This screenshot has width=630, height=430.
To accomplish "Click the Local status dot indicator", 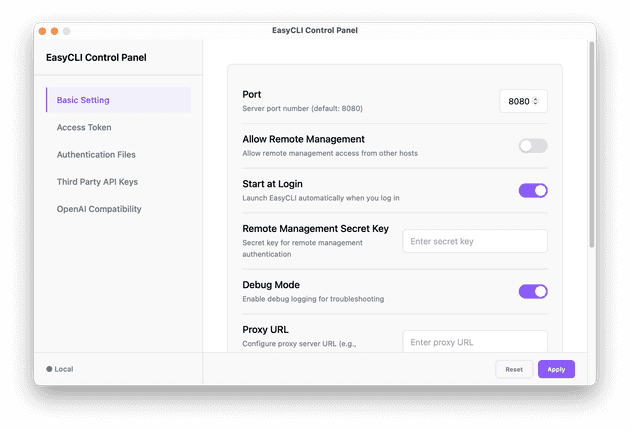I will (x=49, y=369).
